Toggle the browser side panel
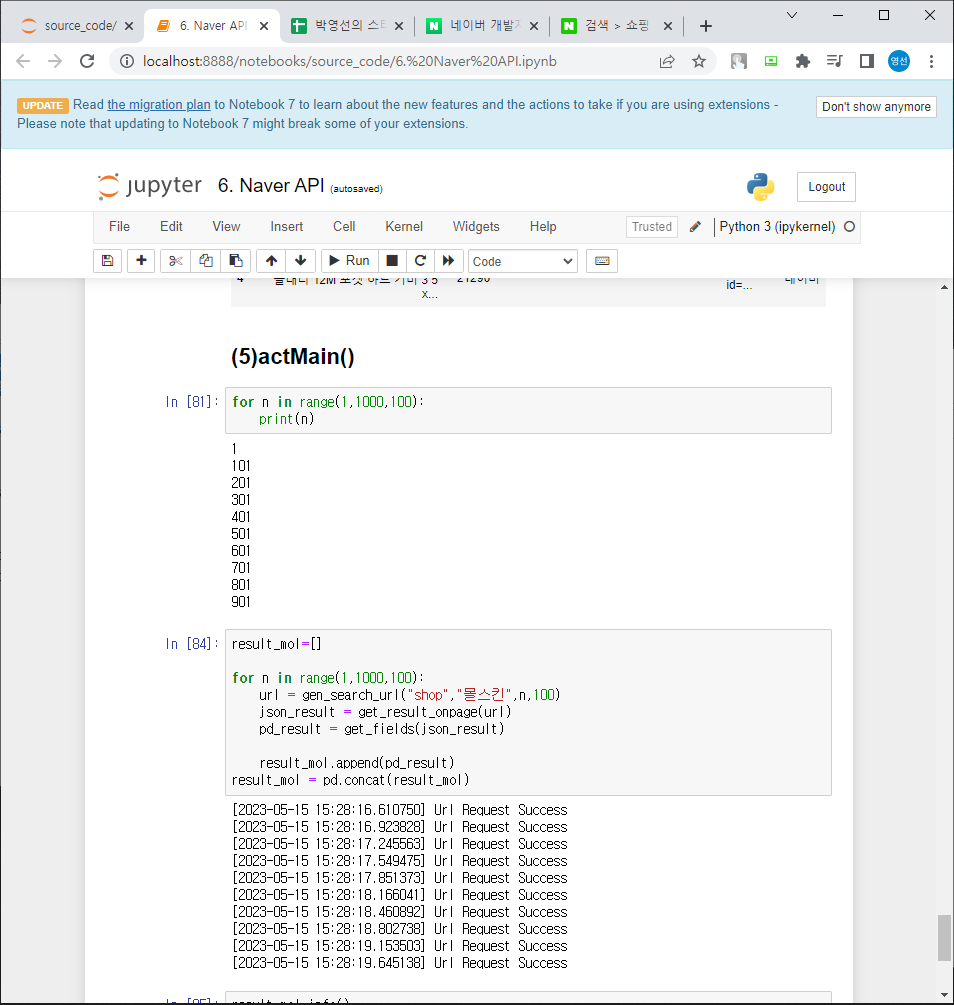Viewport: 954px width, 1005px height. 867,61
